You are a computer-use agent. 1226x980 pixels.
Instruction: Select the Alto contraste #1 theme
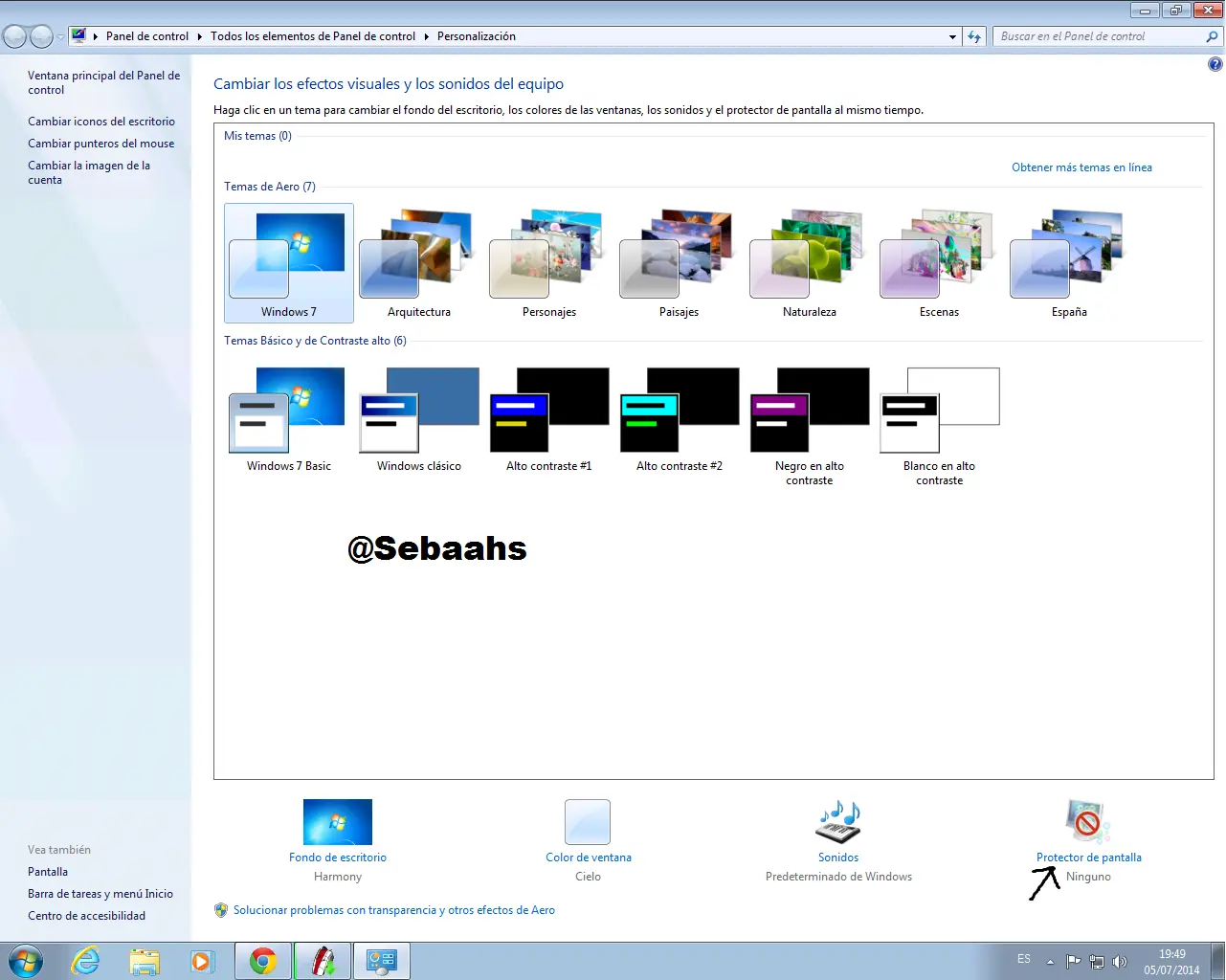(x=549, y=419)
